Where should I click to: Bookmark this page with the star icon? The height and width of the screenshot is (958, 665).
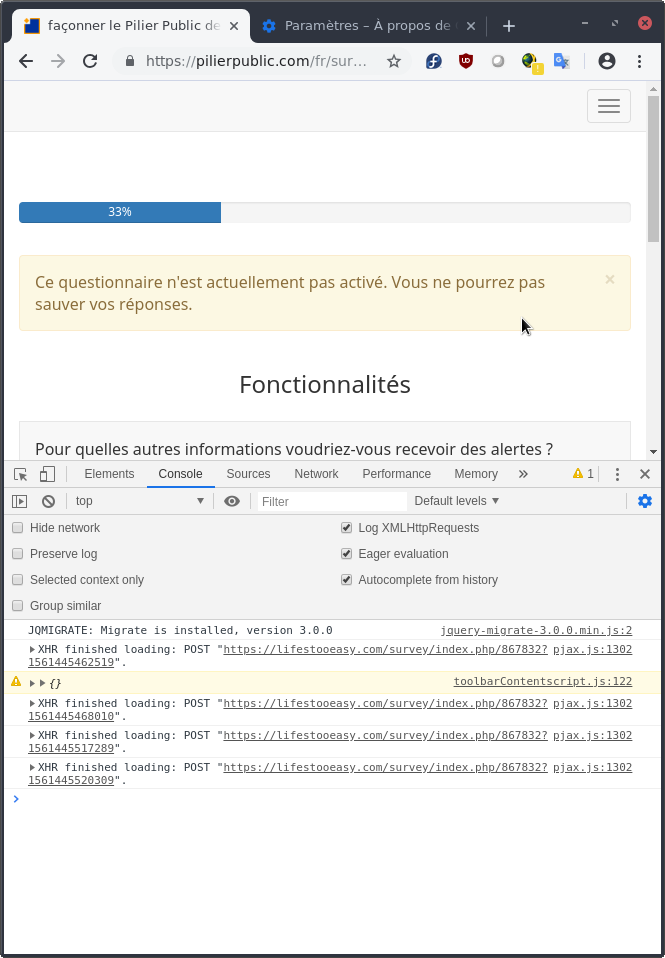pyautogui.click(x=394, y=61)
